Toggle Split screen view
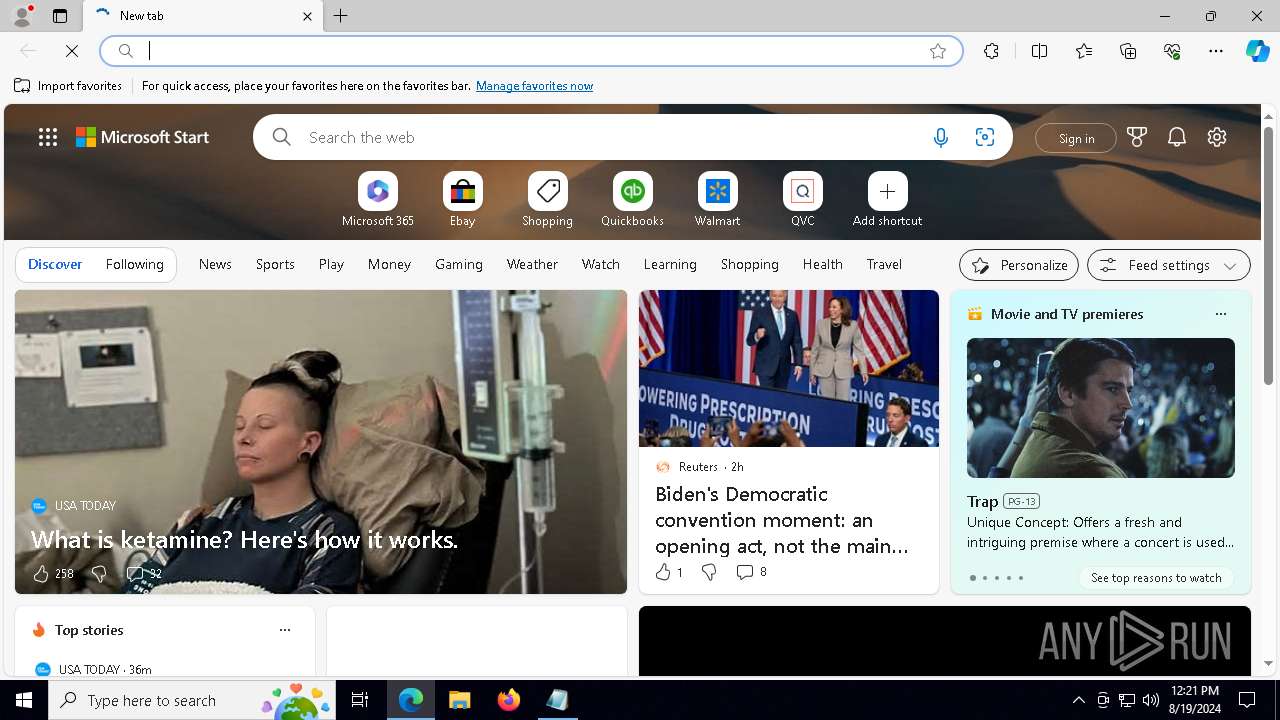Viewport: 1280px width, 720px height. [1039, 51]
